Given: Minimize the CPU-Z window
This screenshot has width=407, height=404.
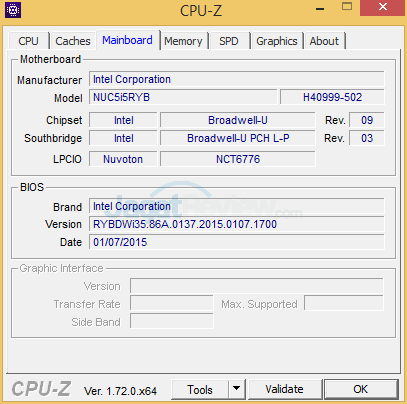Looking at the screenshot, I should click(320, 9).
